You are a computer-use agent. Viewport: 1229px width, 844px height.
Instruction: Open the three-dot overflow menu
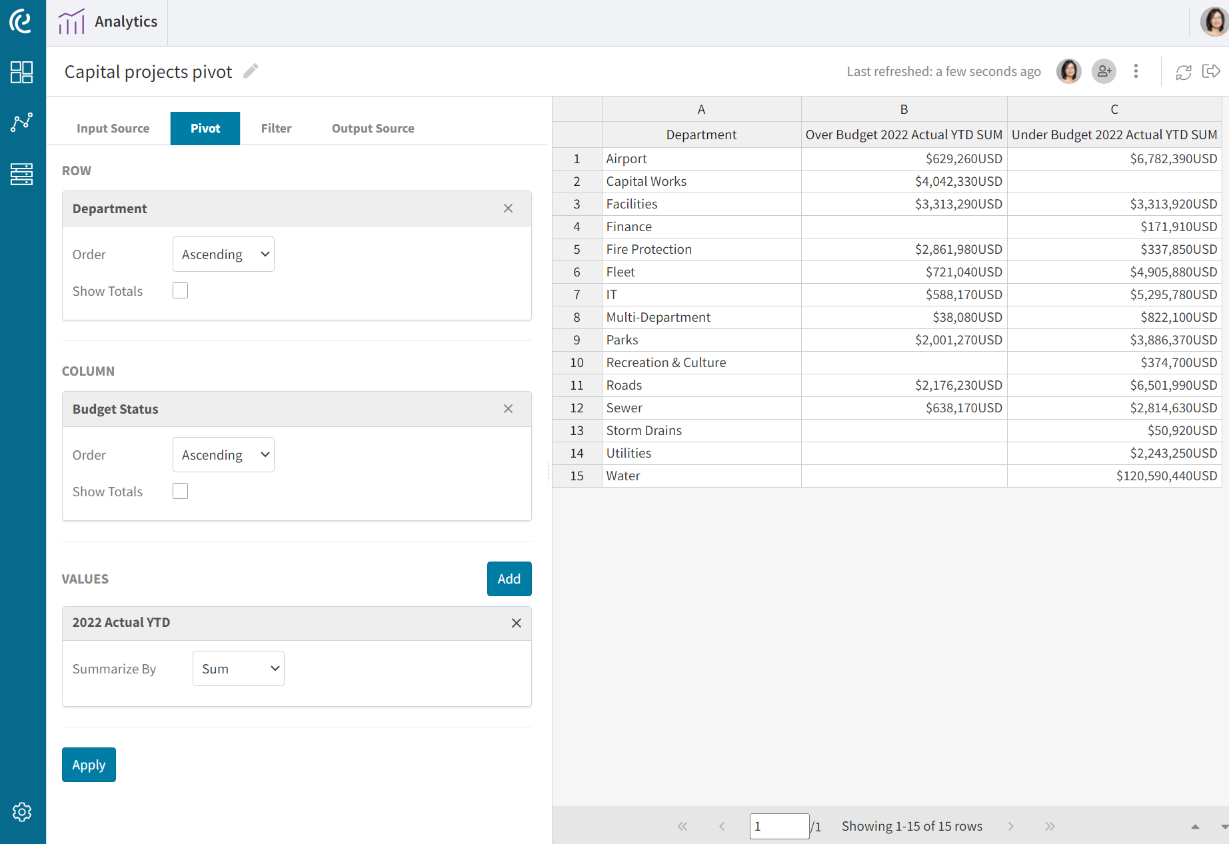(x=1136, y=71)
